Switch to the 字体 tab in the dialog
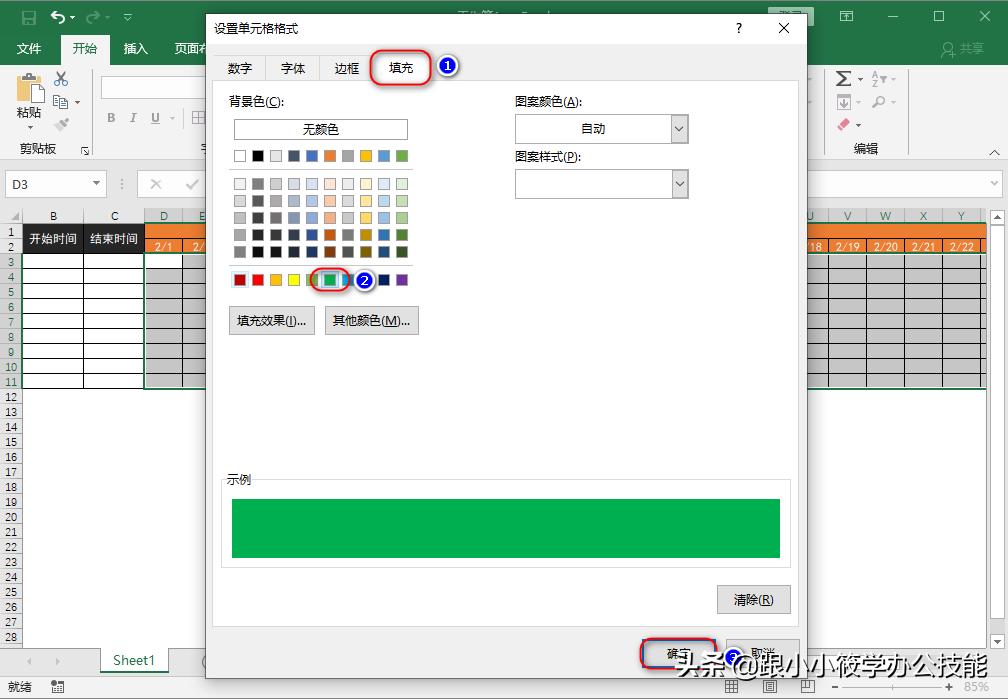The height and width of the screenshot is (699, 1008). pyautogui.click(x=292, y=68)
